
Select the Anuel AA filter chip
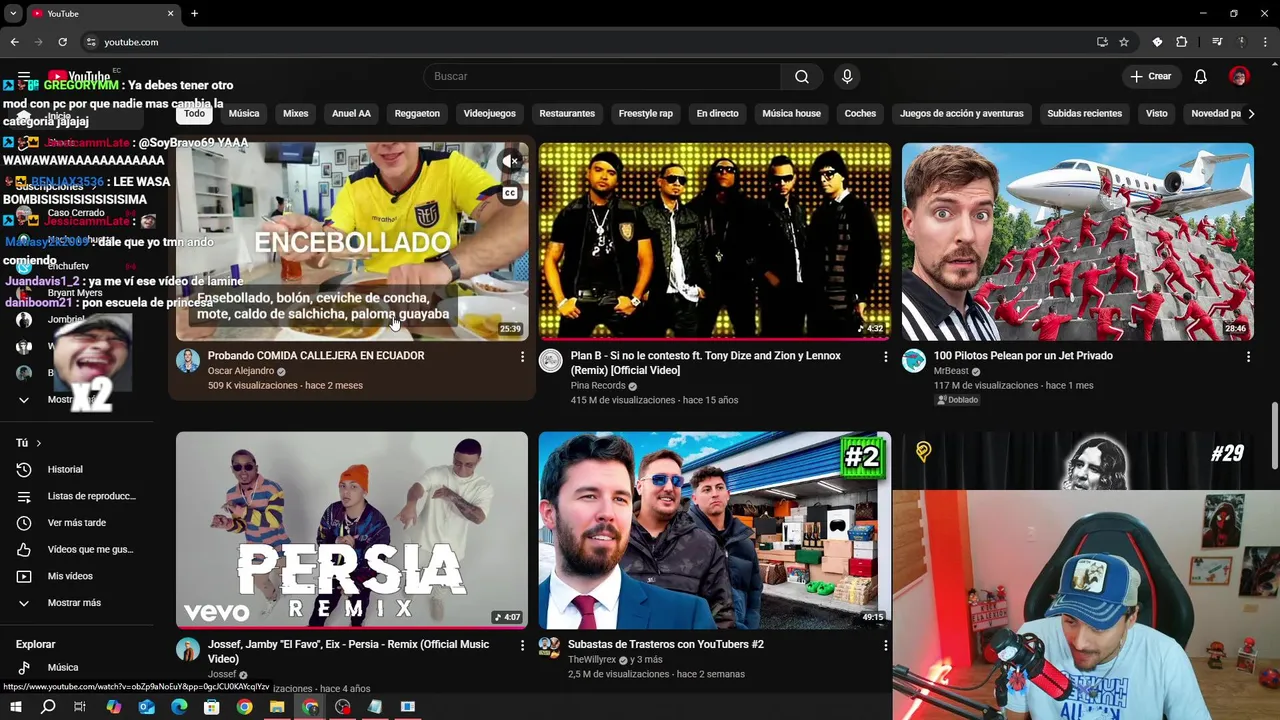click(x=351, y=114)
